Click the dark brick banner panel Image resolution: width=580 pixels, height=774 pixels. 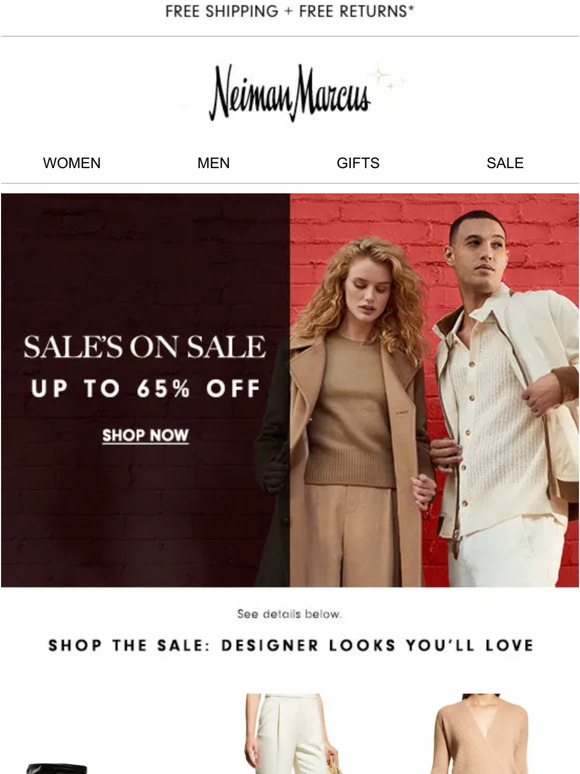(x=145, y=390)
